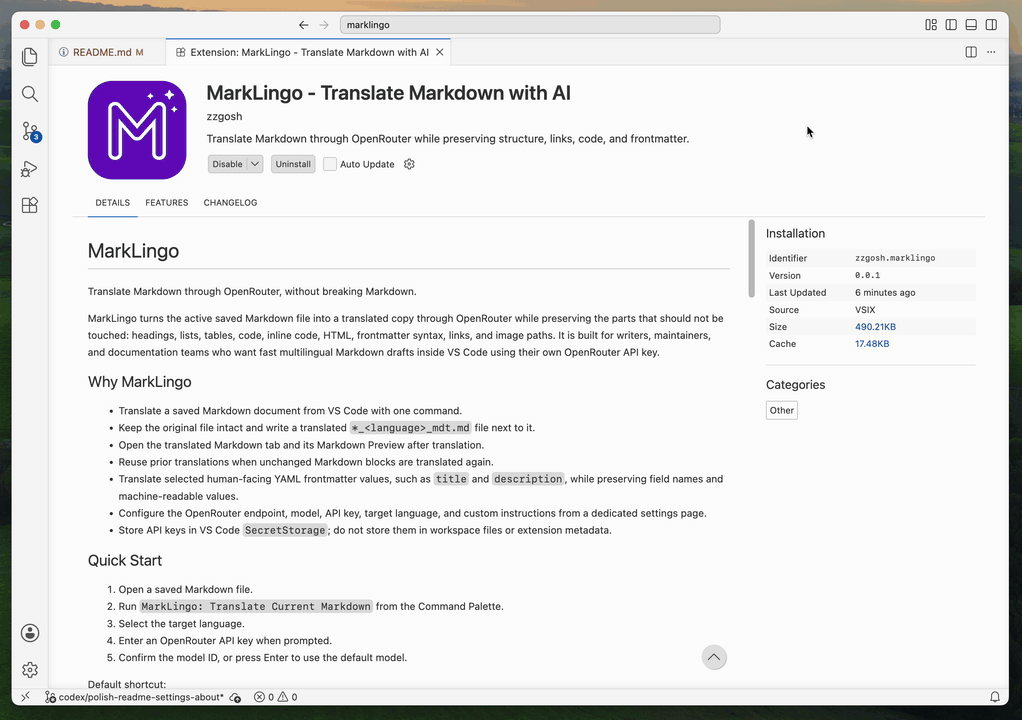The height and width of the screenshot is (720, 1022).
Task: Close the MarkLingo extension tab
Action: 440,52
